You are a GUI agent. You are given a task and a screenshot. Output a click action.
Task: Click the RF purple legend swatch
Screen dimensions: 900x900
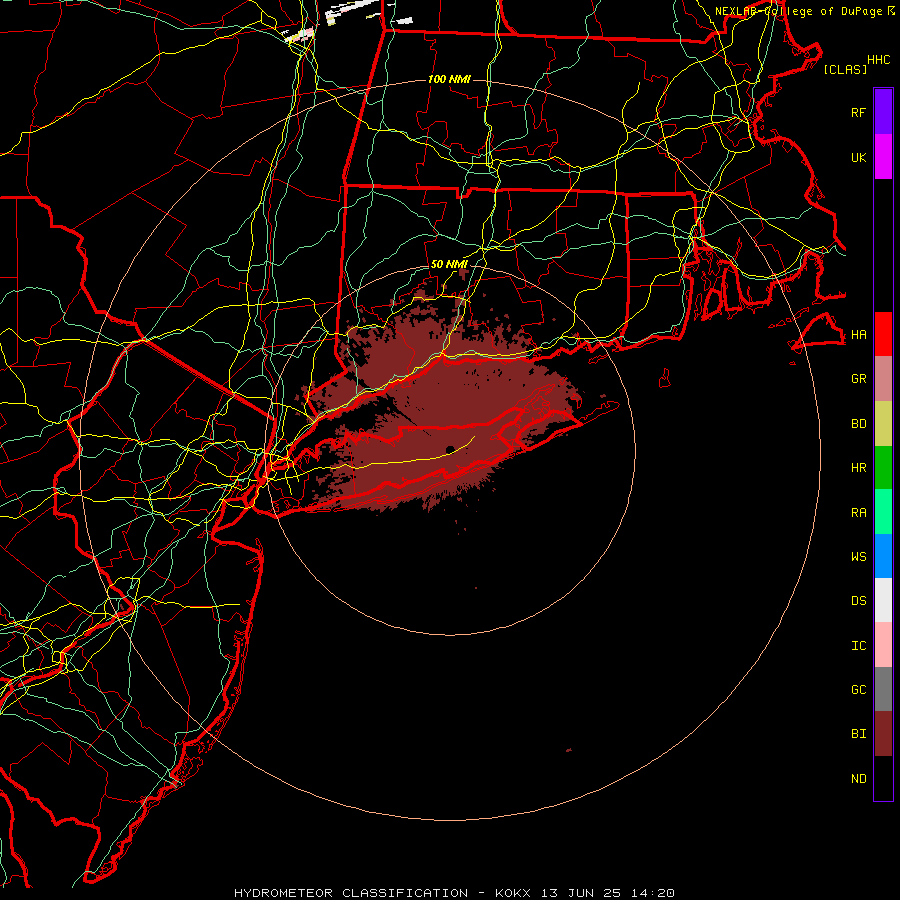pos(883,112)
